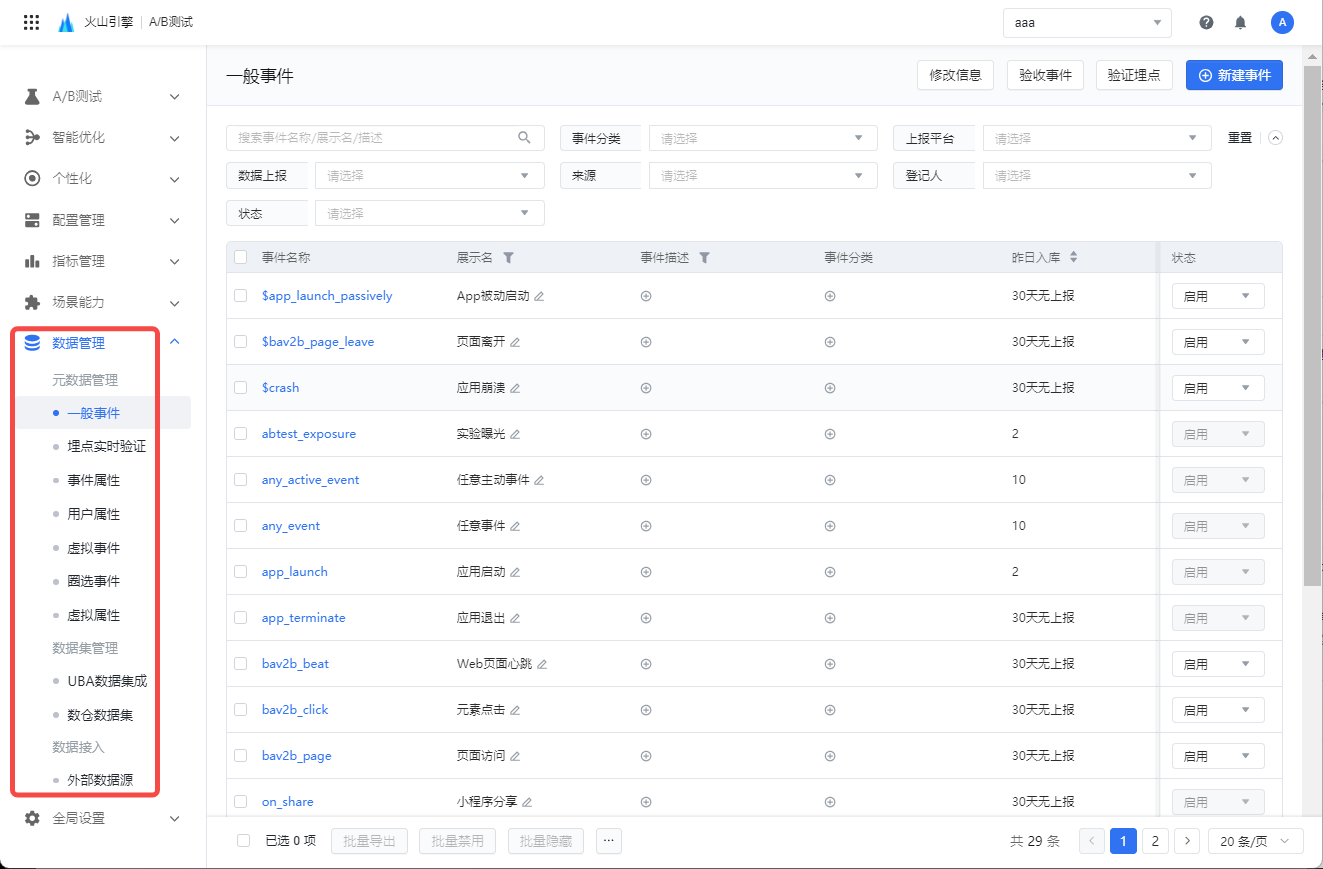Open the 20 条/页 page size dropdown
This screenshot has width=1323, height=869.
coord(1256,841)
